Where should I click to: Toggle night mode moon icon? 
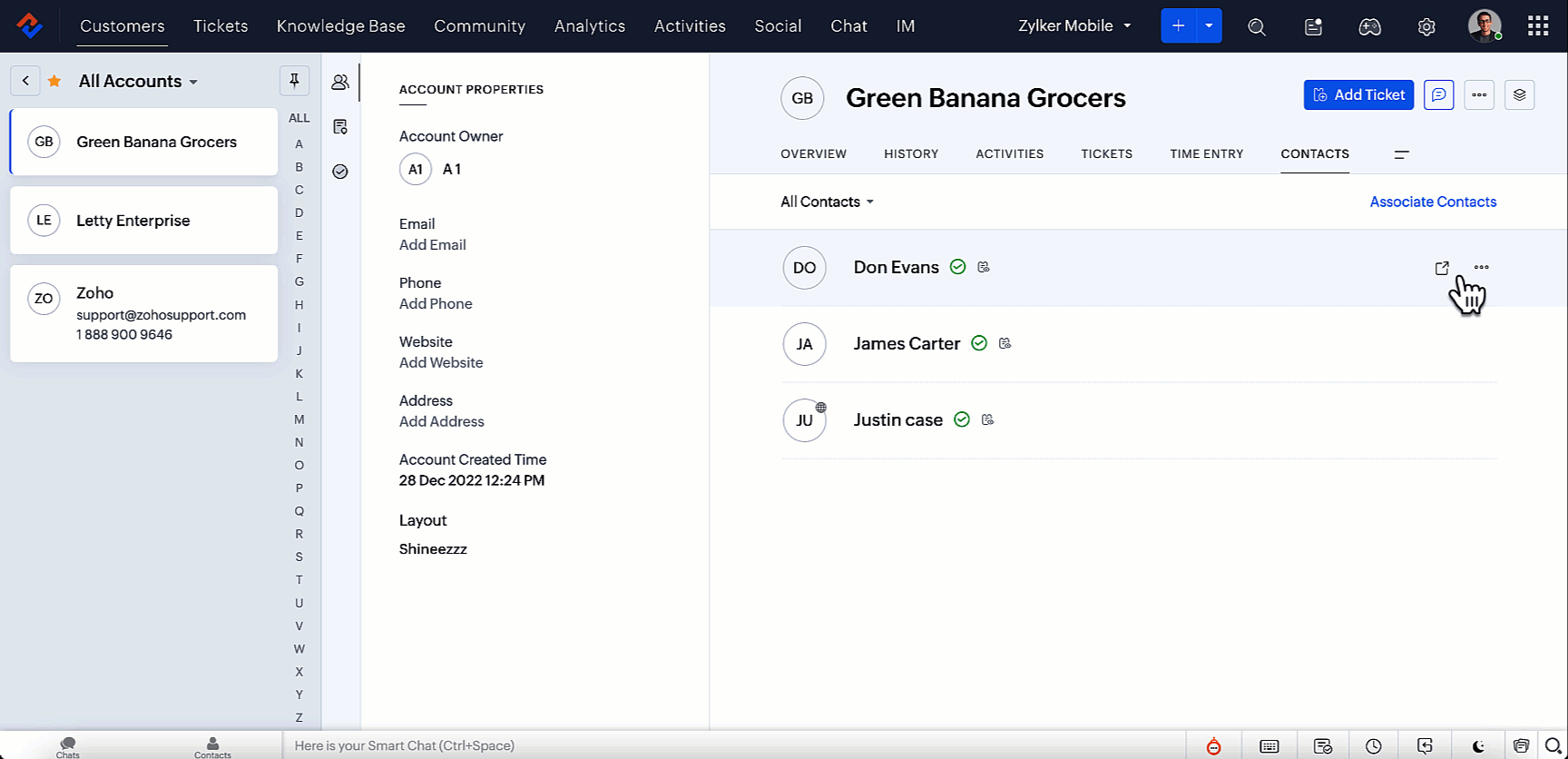click(x=1478, y=746)
